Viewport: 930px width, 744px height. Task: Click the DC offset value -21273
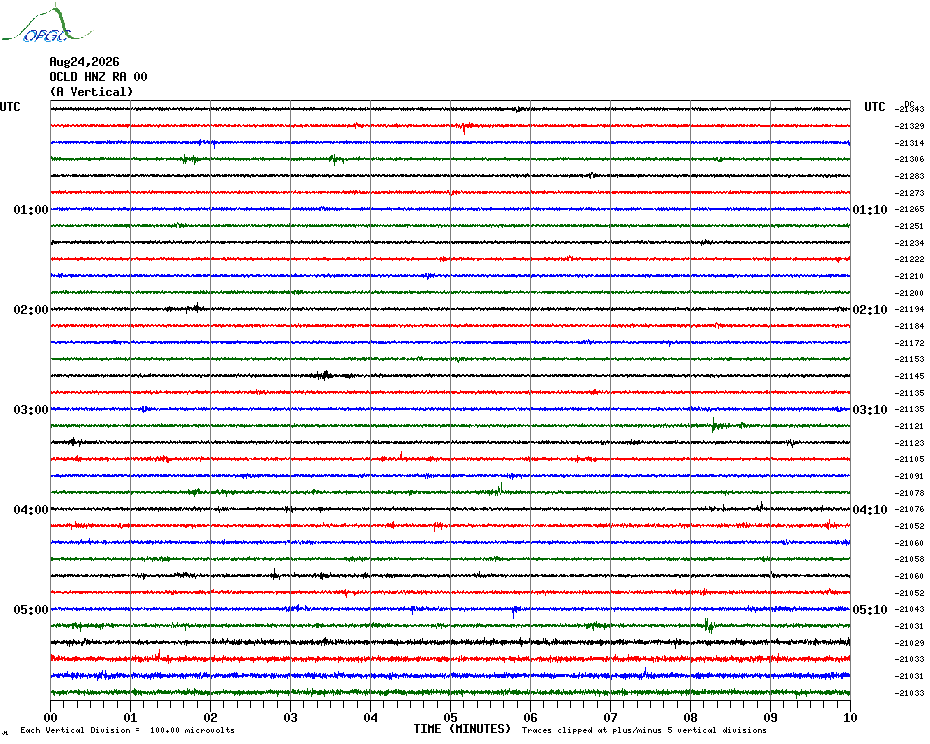[x=910, y=193]
